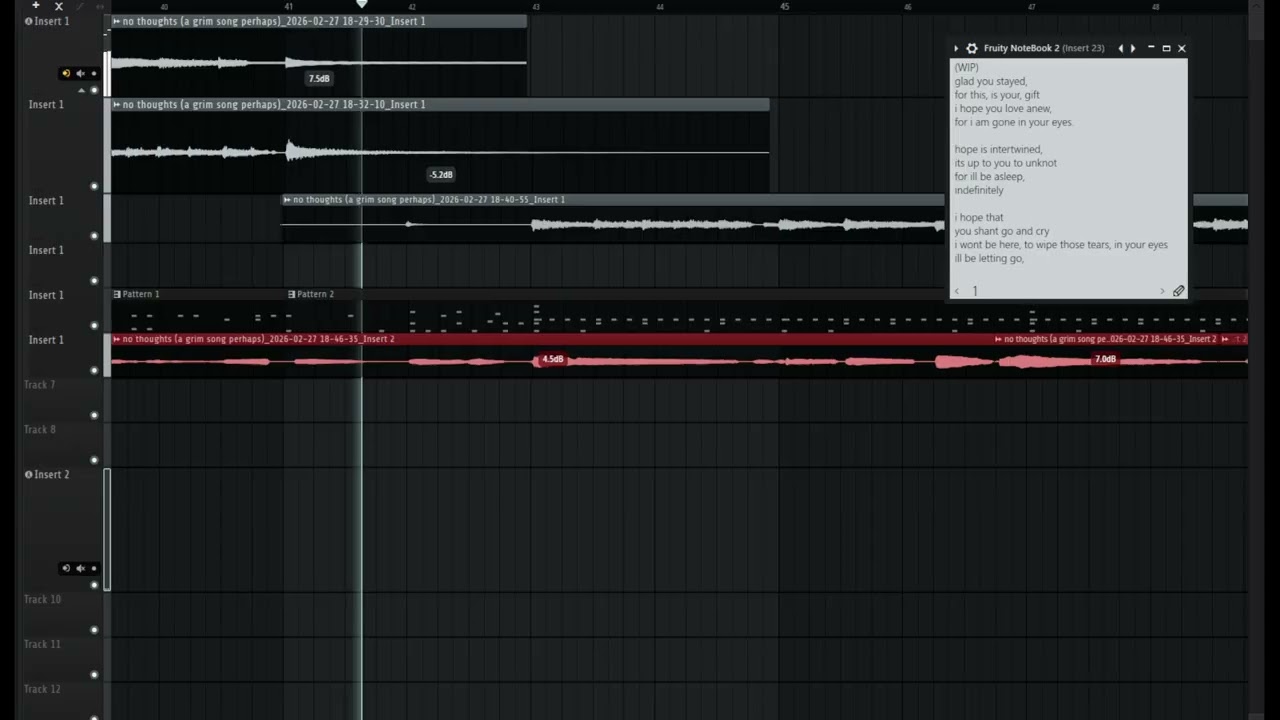Viewport: 1280px width, 720px height.
Task: Click the 7.0dB gain label on the red clip
Action: 1105,359
